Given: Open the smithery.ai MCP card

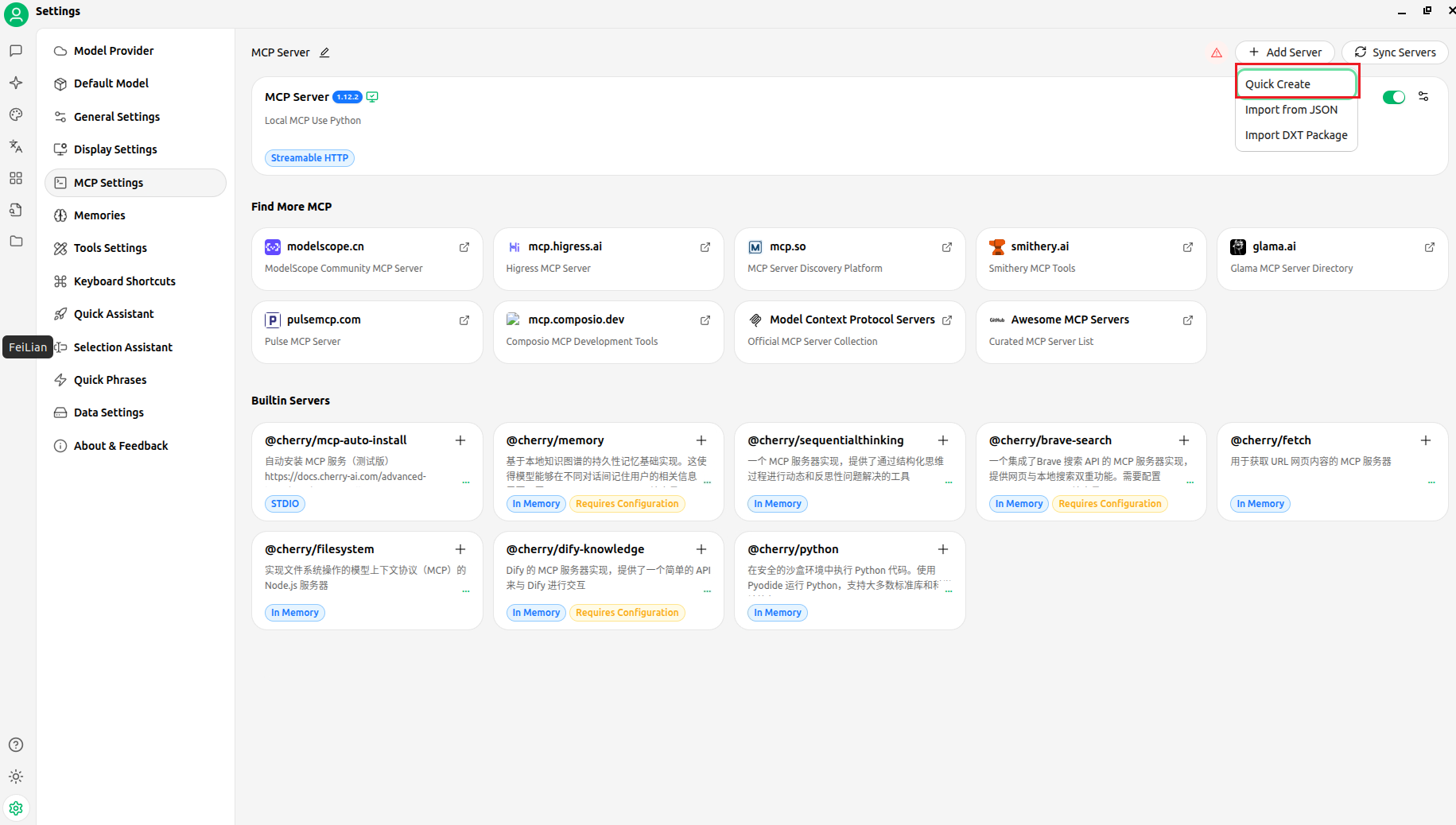Looking at the screenshot, I should coord(1090,258).
